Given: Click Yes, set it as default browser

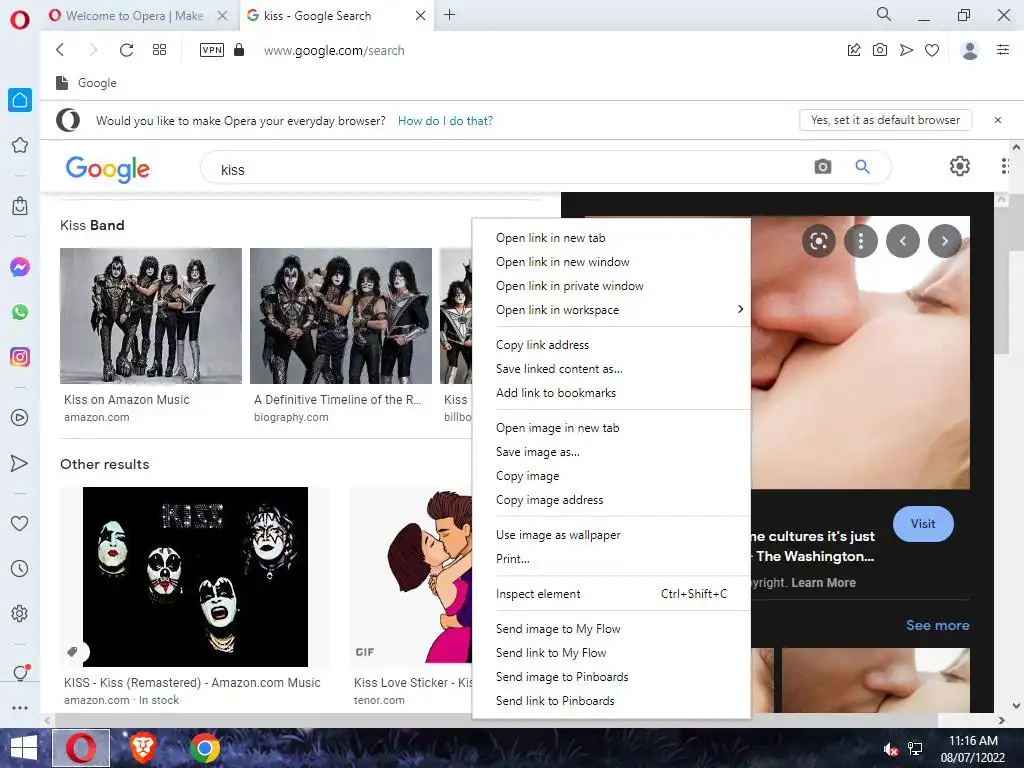Looking at the screenshot, I should coord(886,120).
